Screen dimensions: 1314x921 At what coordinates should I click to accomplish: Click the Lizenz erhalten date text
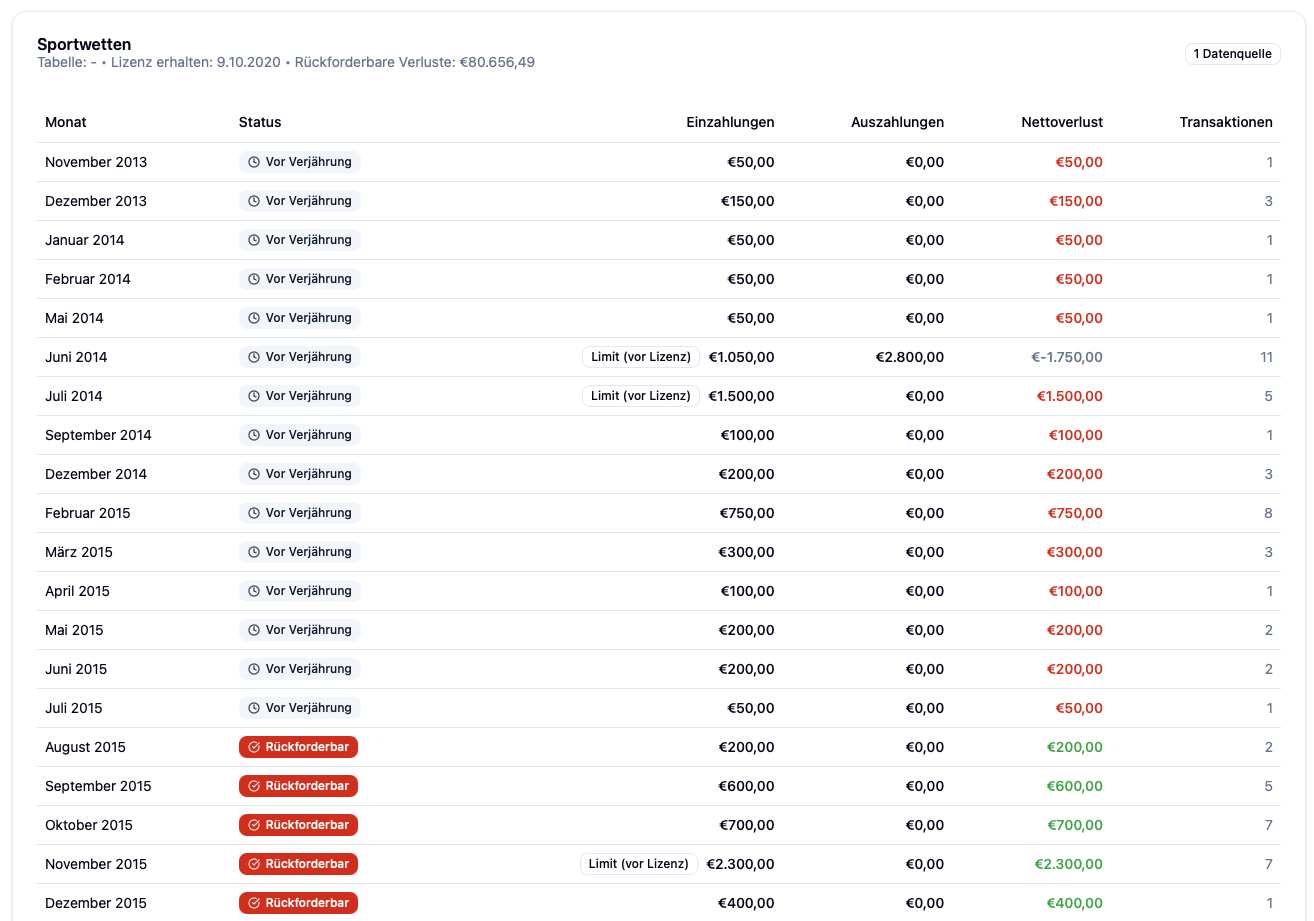pyautogui.click(x=194, y=62)
